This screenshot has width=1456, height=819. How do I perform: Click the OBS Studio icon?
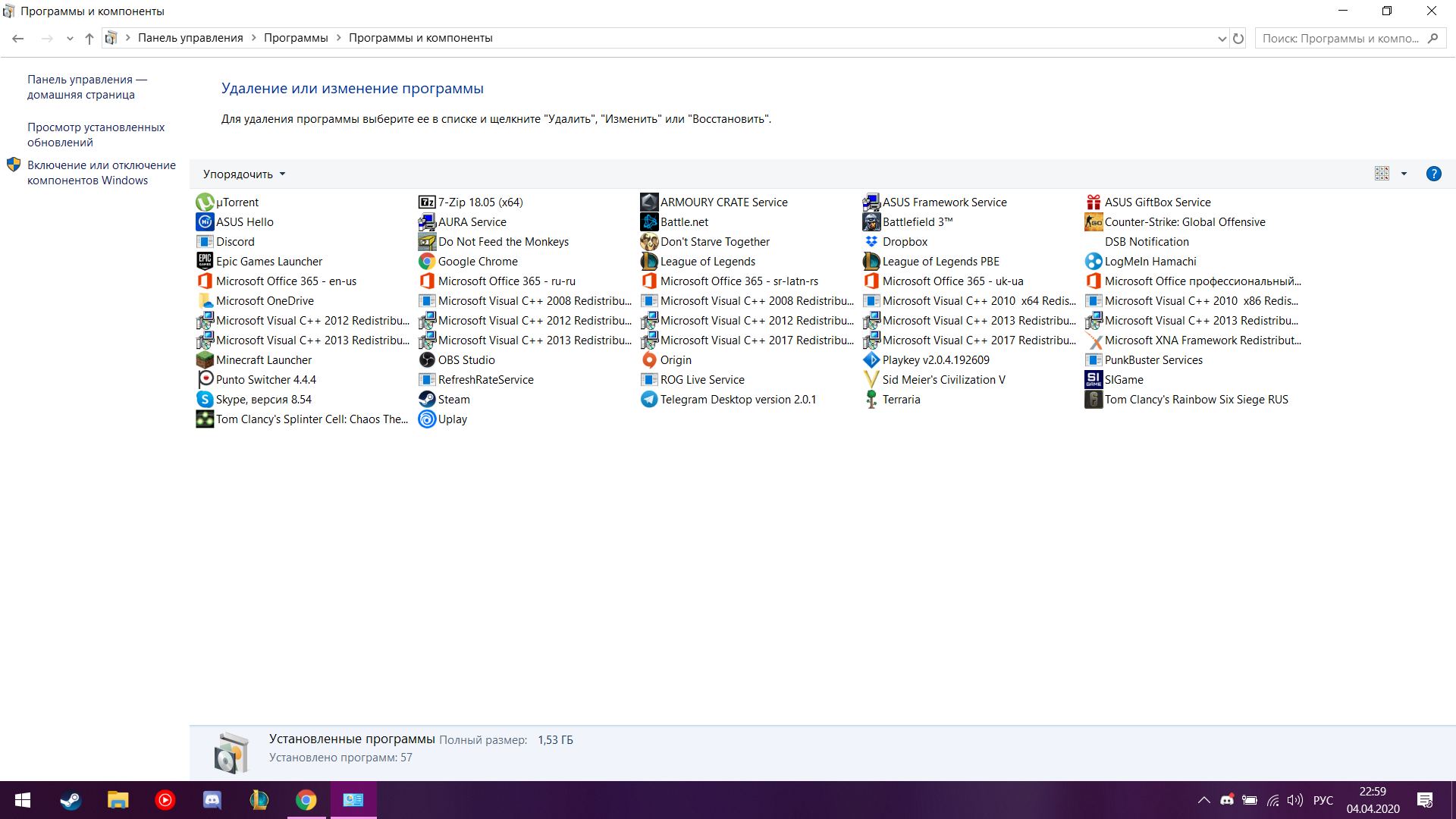pos(427,360)
